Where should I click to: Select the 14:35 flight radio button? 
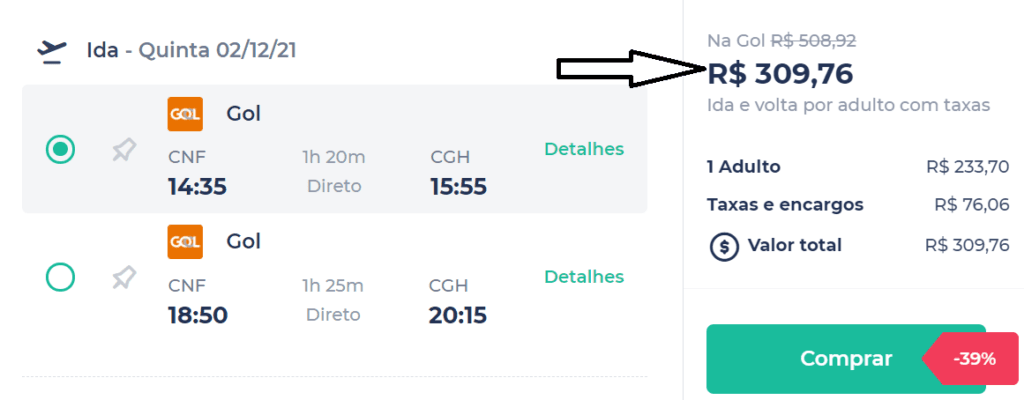[60, 150]
